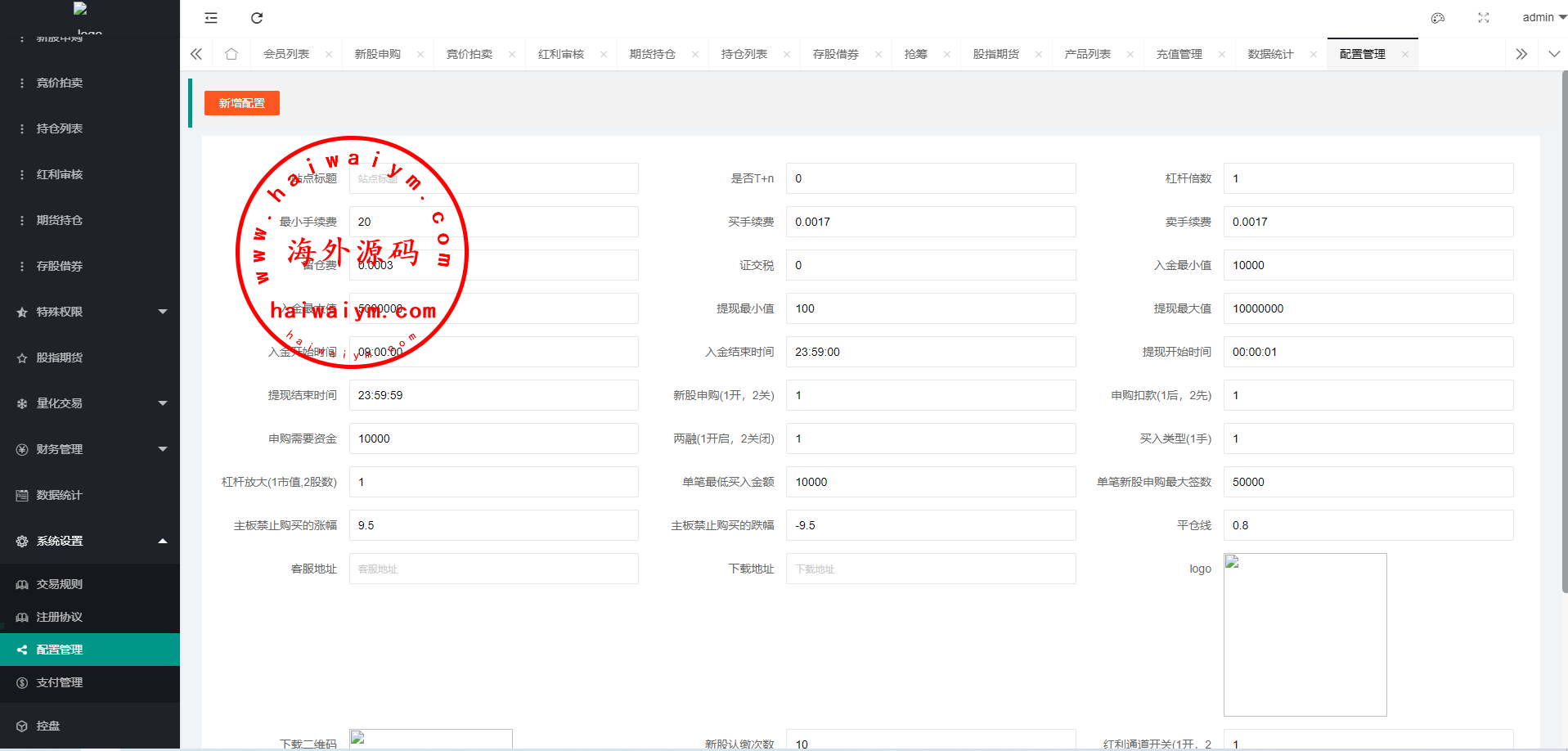
Task: Click the 新增配置 button
Action: pos(242,103)
